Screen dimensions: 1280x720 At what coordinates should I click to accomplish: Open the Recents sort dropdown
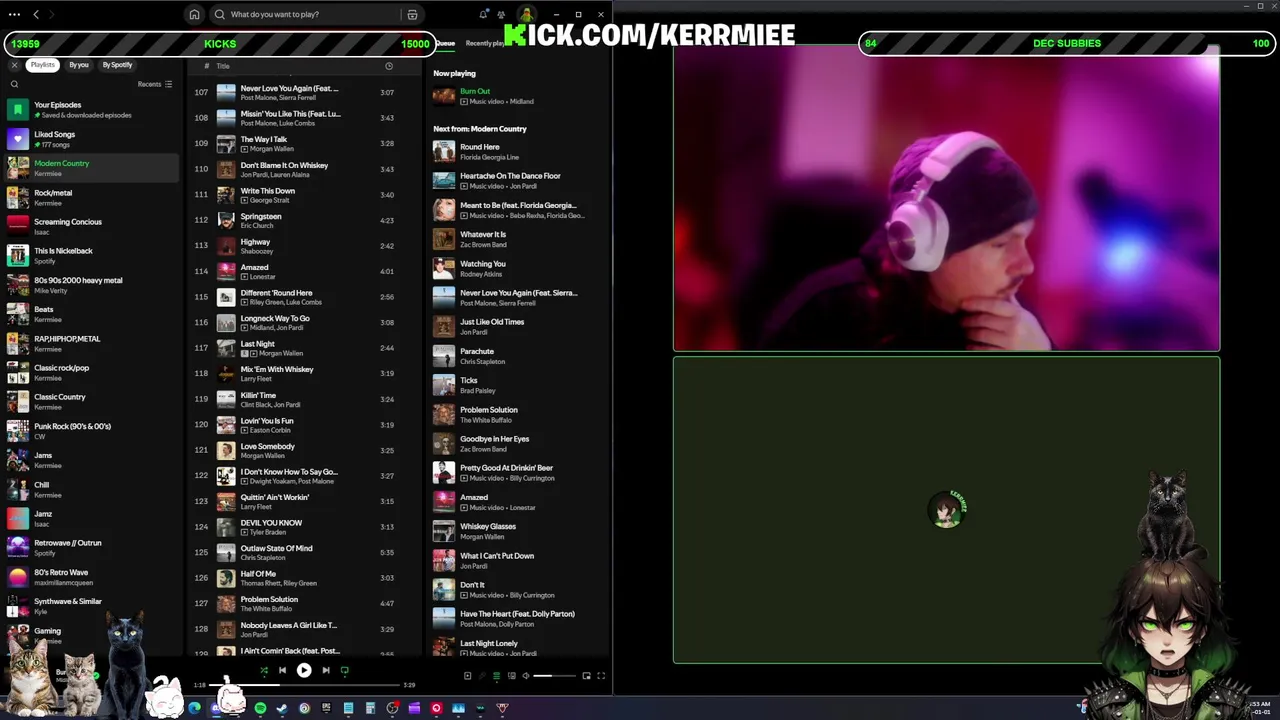click(155, 84)
